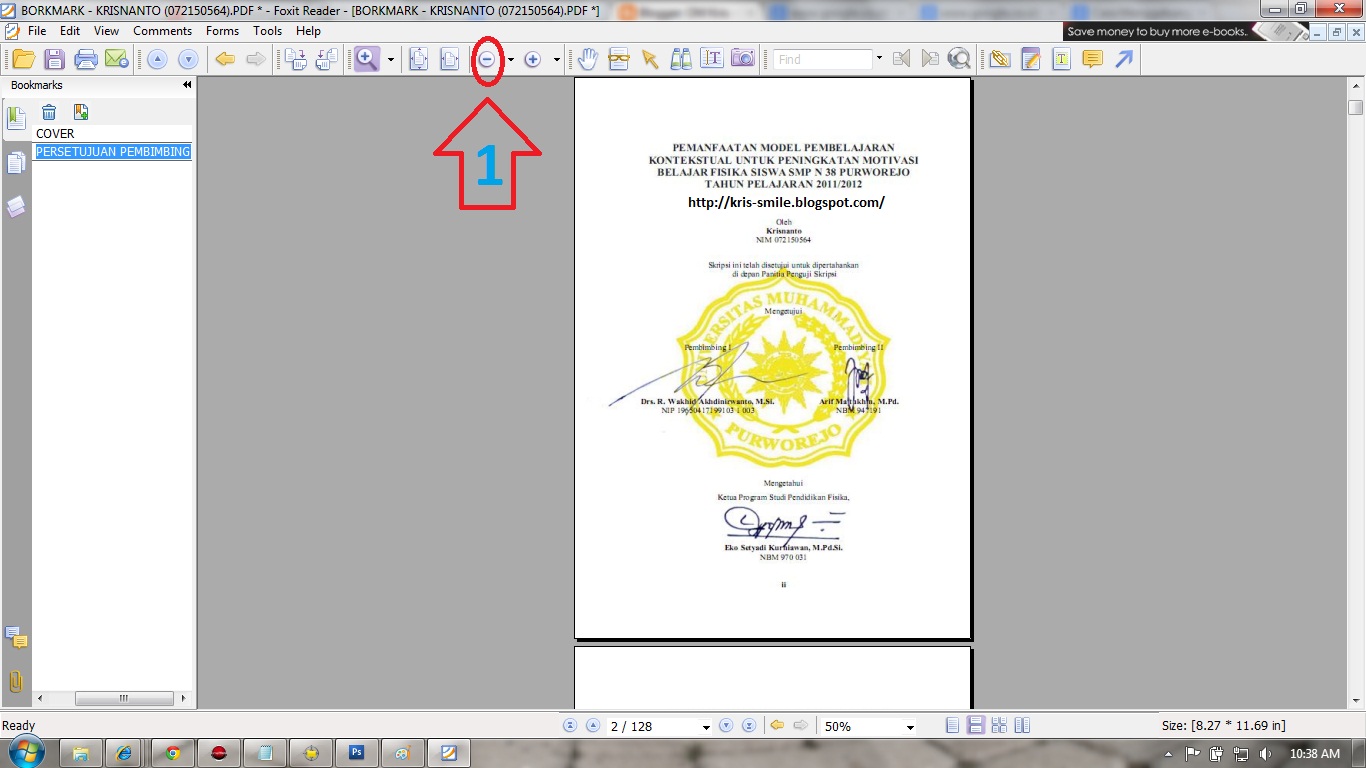Select the Marquee Zoom tool
1366x768 pixels.
(x=366, y=58)
